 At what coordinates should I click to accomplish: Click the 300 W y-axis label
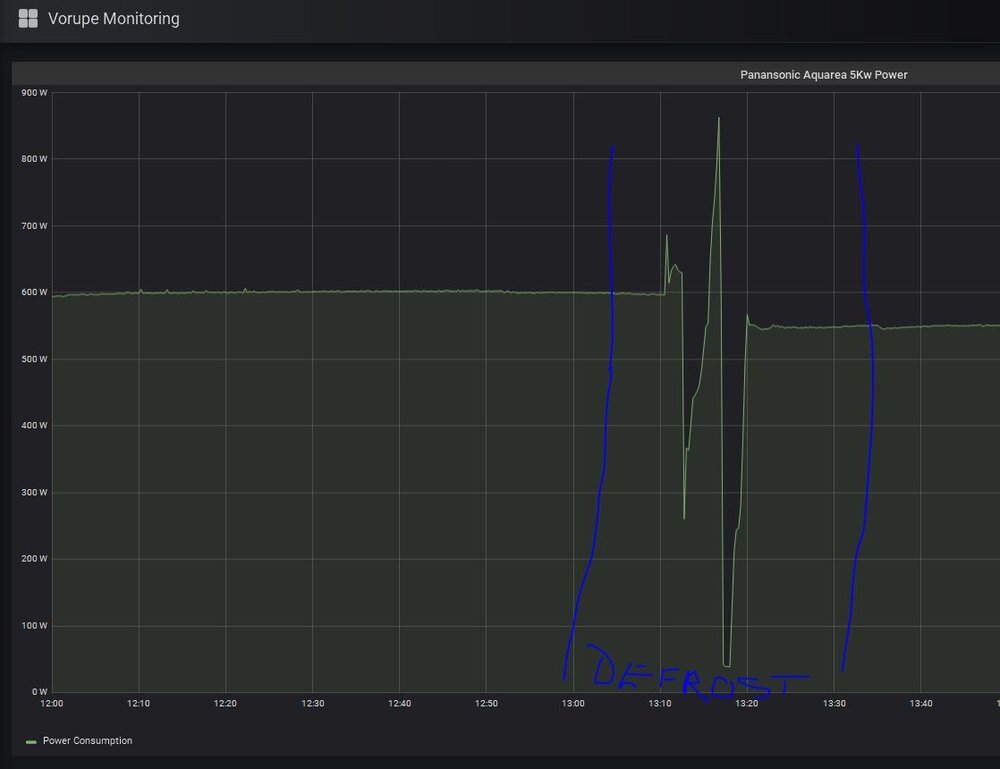34,492
